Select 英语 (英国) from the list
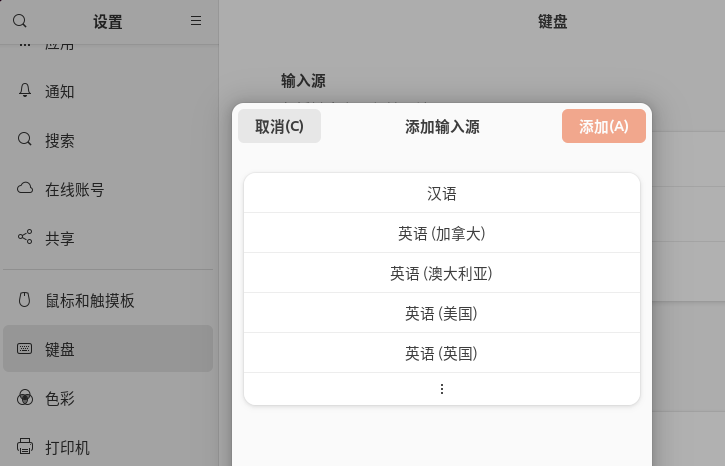The height and width of the screenshot is (466, 725). click(442, 353)
